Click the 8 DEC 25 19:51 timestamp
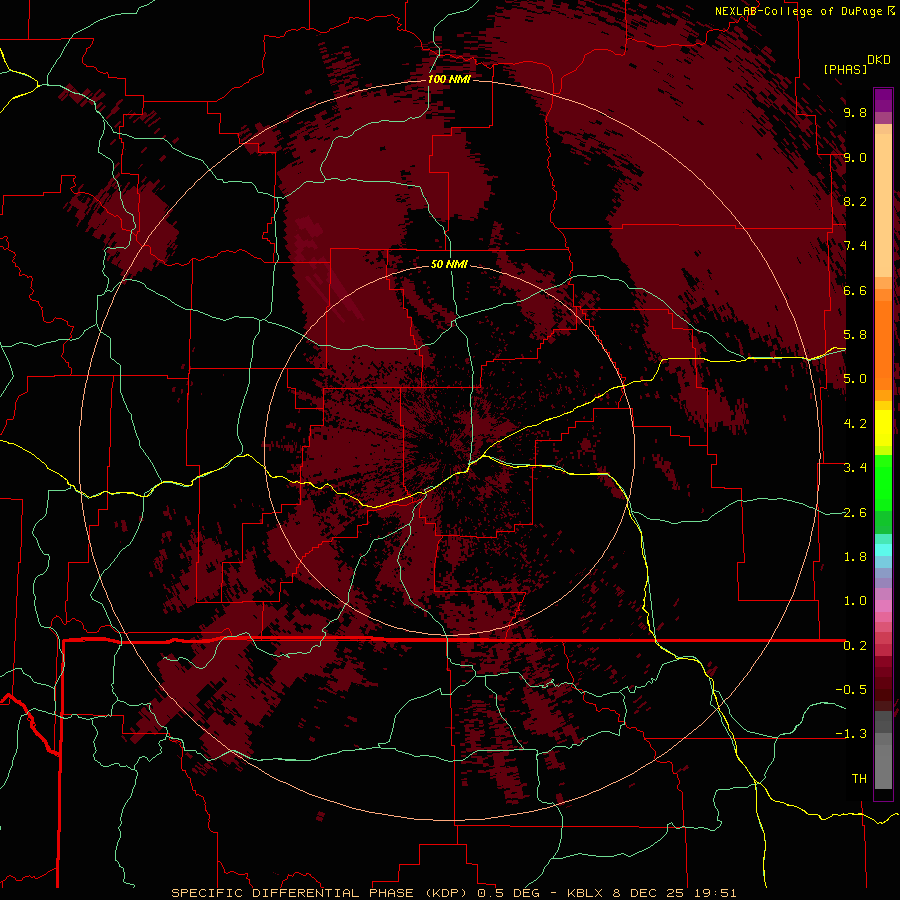Image resolution: width=900 pixels, height=900 pixels. click(677, 893)
